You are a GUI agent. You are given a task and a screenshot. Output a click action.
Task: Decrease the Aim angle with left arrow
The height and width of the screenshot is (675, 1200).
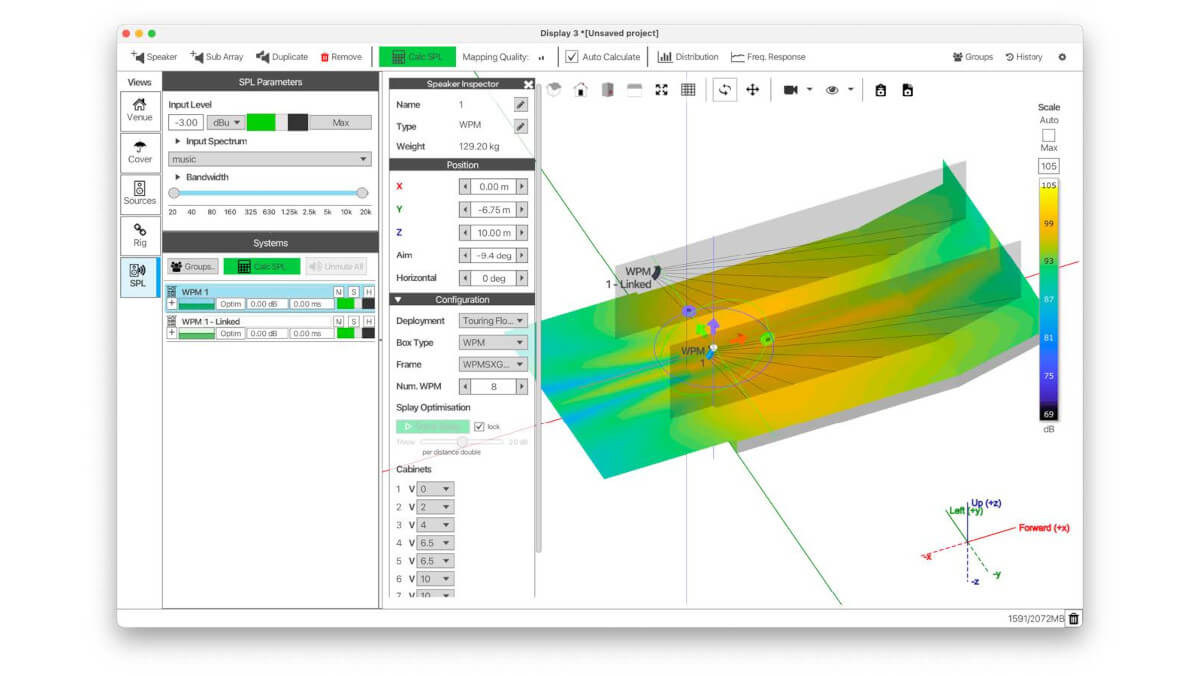[465, 255]
